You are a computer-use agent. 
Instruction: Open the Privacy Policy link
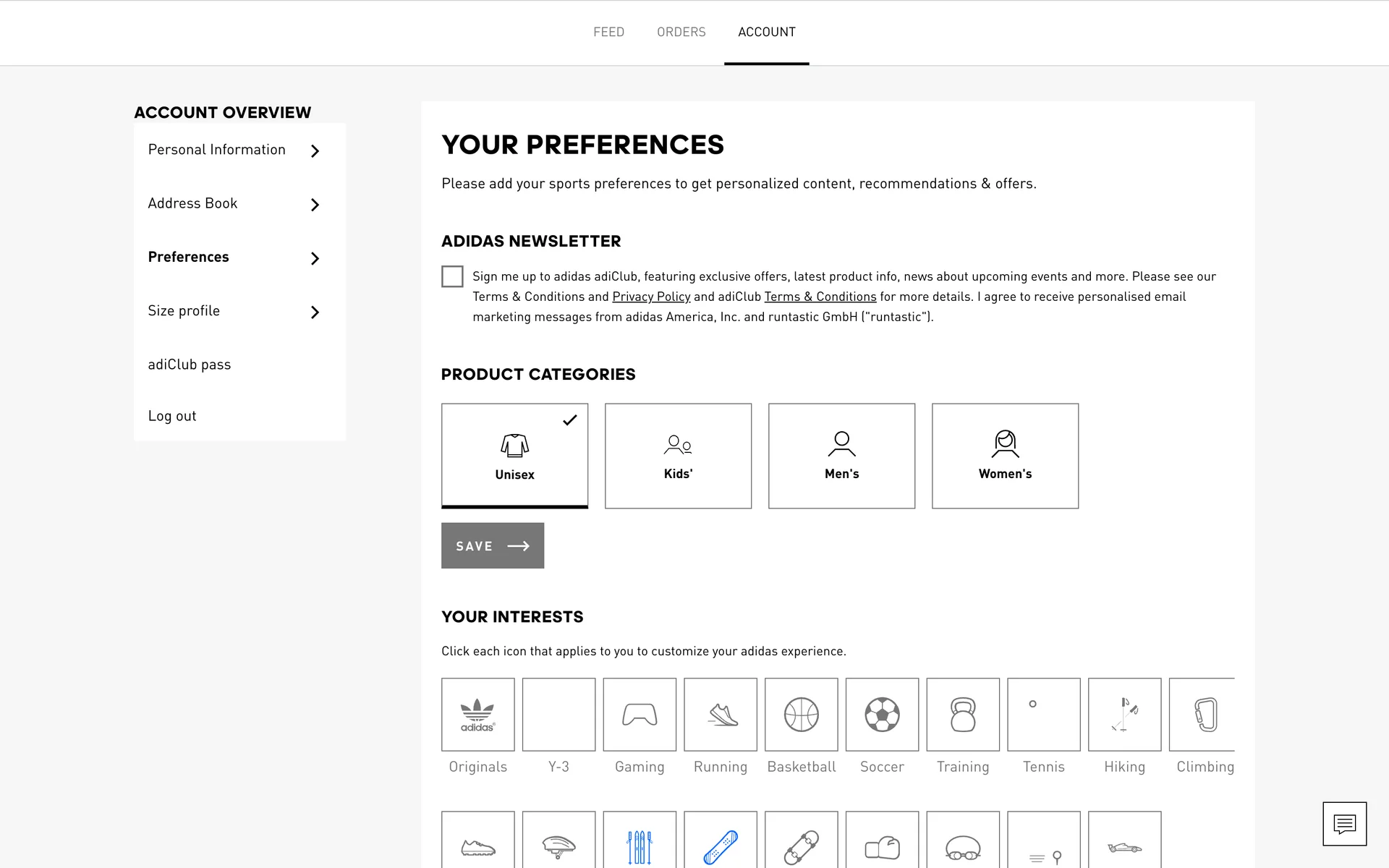click(x=651, y=297)
